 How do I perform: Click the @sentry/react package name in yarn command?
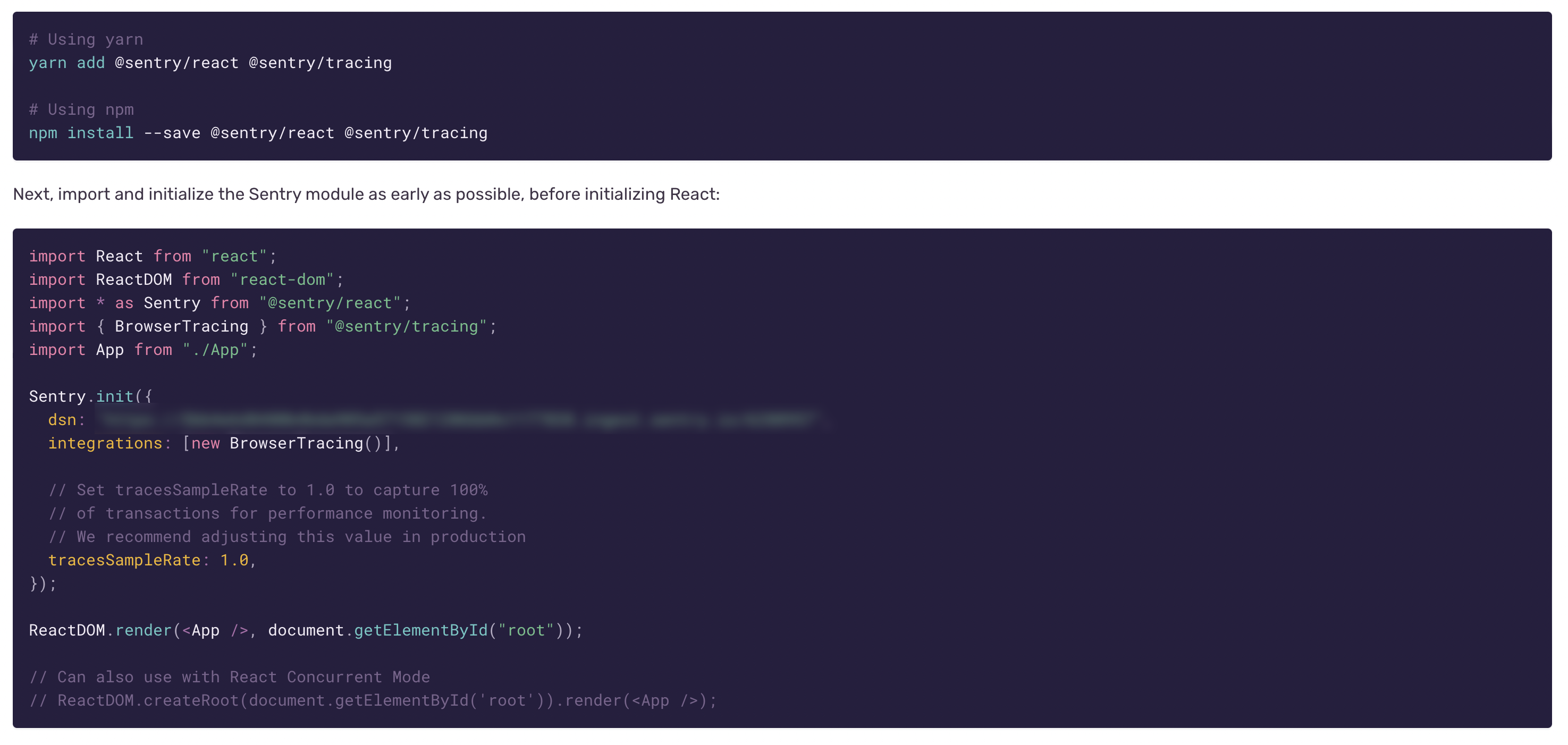coord(176,63)
